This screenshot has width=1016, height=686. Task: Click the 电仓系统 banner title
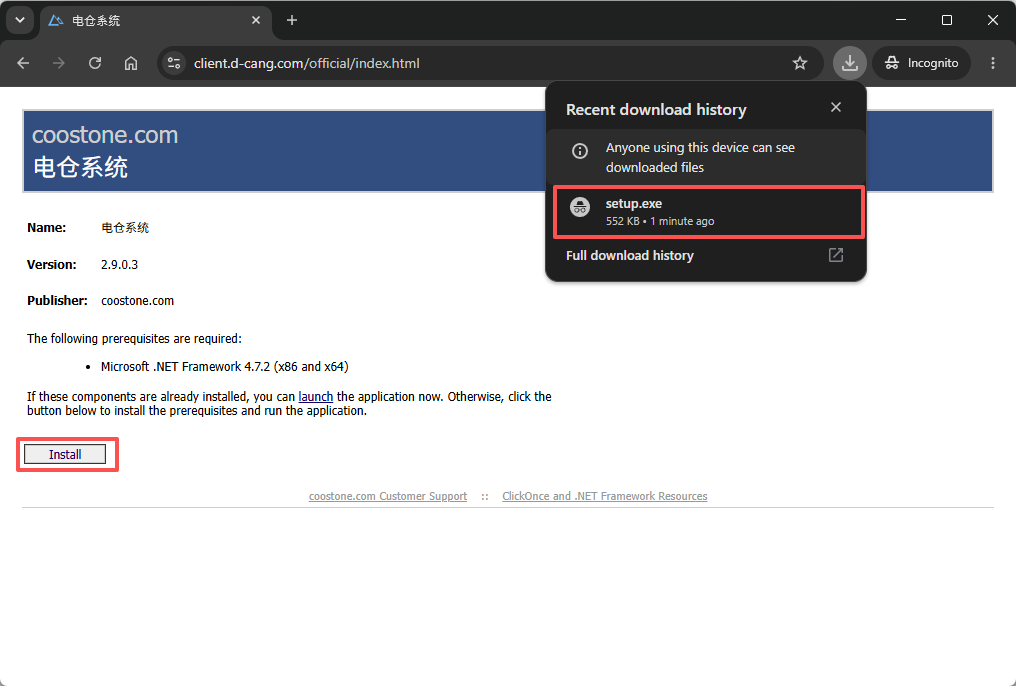80,167
